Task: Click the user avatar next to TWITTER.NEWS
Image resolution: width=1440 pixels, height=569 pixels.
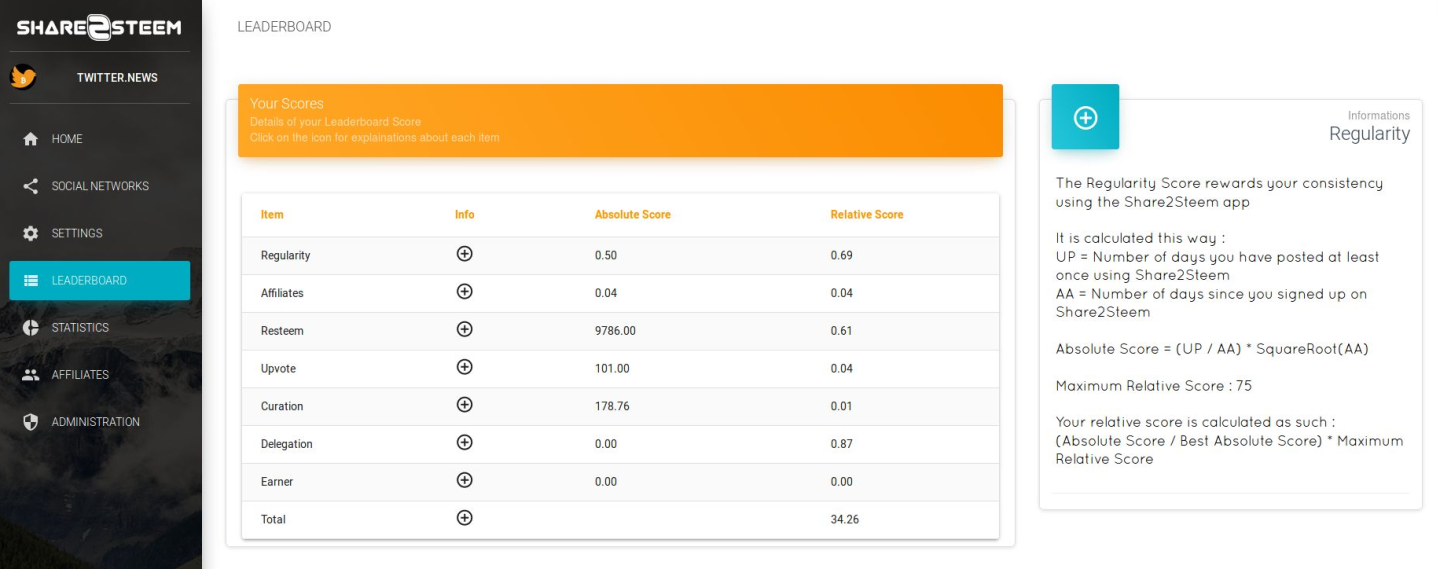Action: (x=23, y=78)
